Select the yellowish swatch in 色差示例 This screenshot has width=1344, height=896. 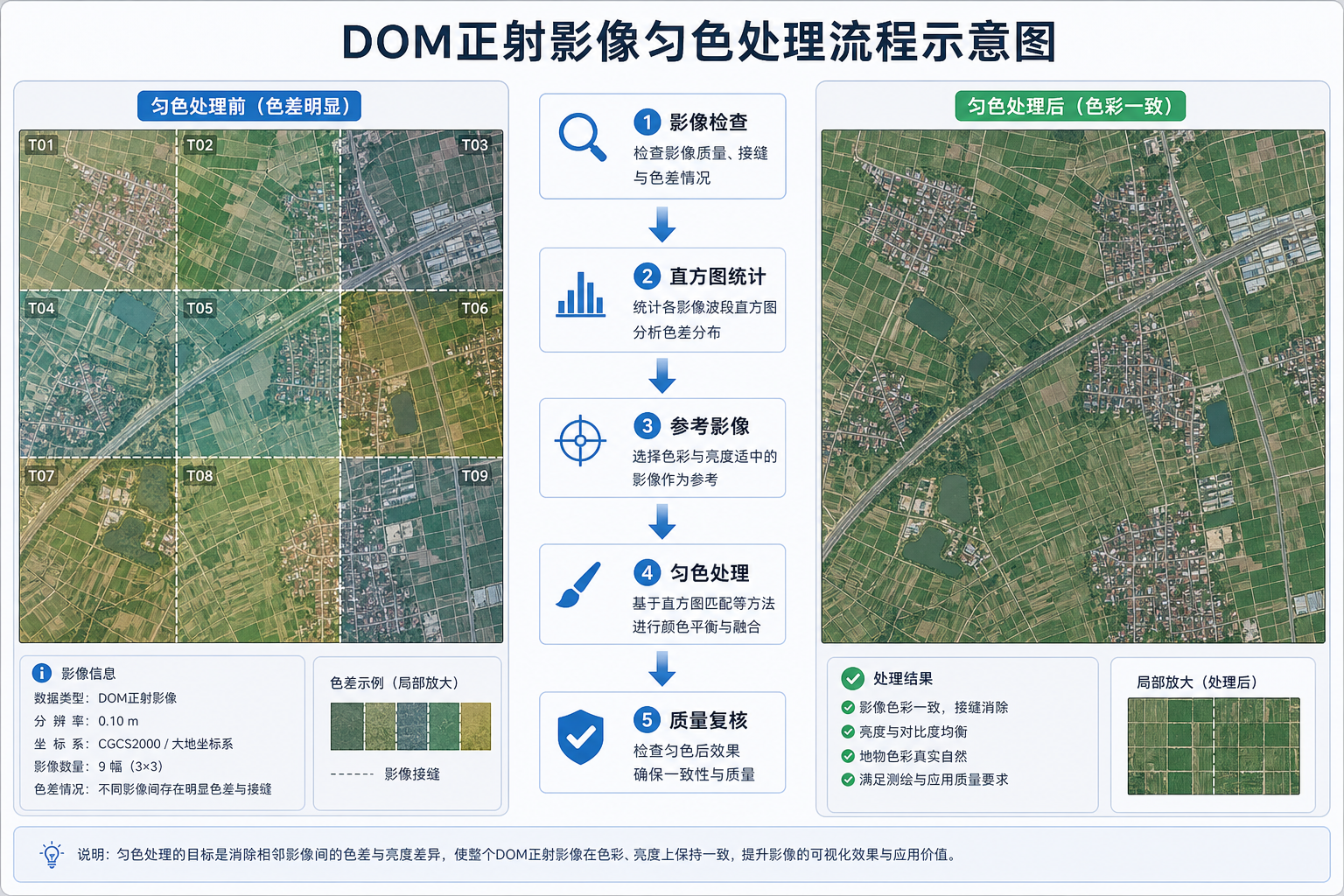(x=475, y=726)
